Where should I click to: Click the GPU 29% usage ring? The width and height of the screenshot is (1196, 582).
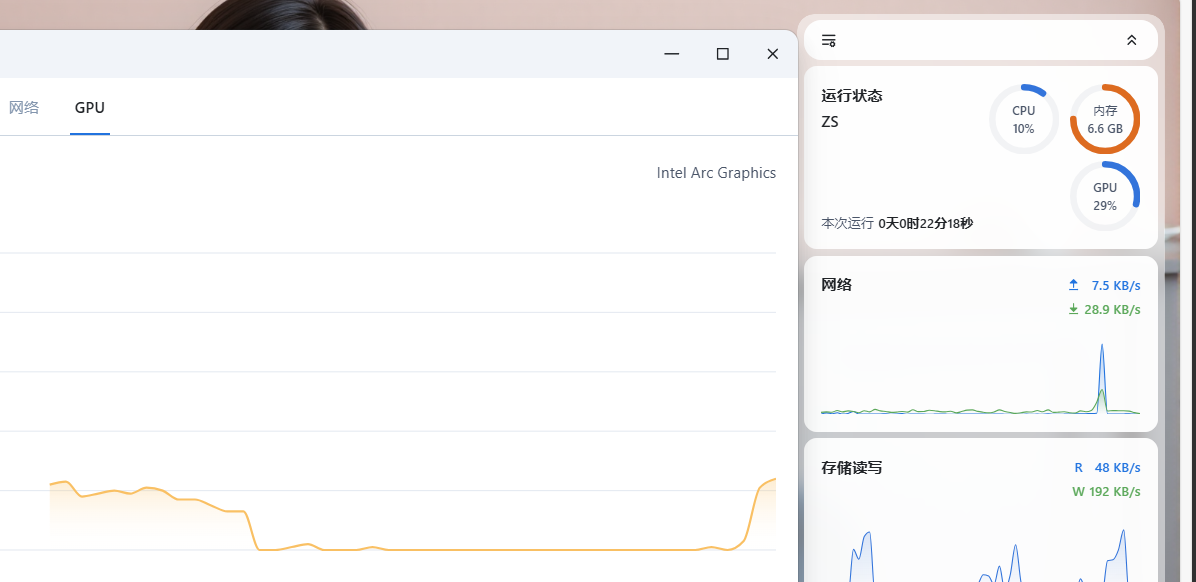pos(1104,196)
